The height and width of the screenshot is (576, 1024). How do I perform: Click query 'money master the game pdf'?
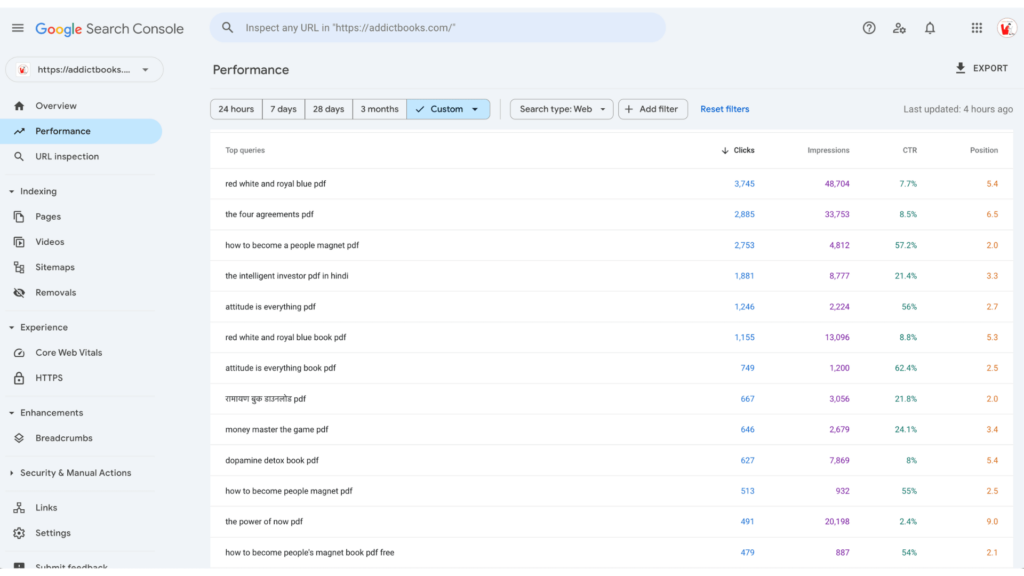pyautogui.click(x=277, y=430)
